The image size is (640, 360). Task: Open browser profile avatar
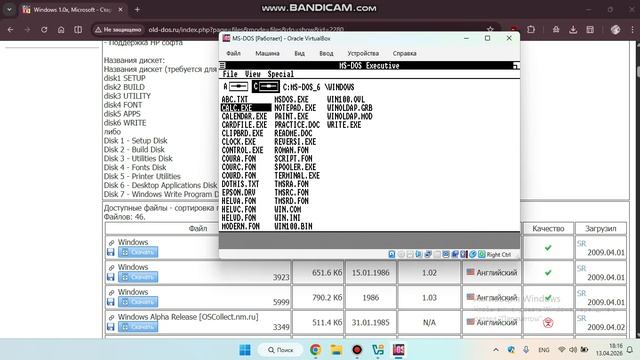click(616, 29)
